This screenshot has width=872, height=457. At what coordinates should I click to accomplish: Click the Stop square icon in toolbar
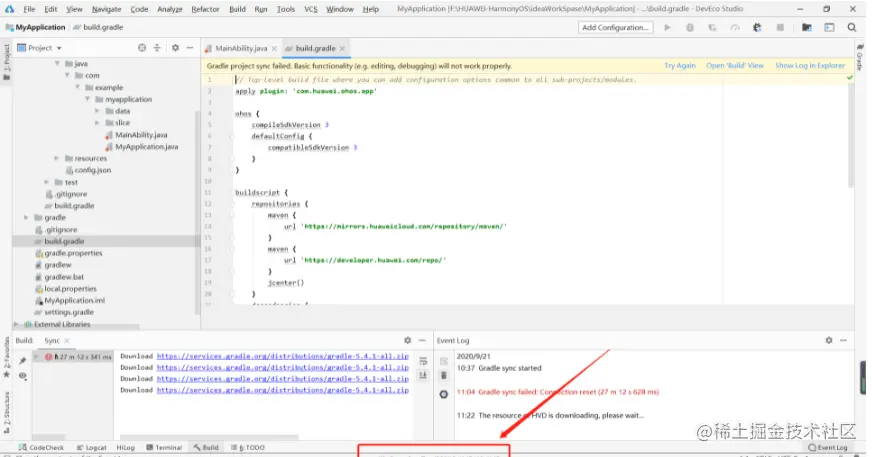780,27
